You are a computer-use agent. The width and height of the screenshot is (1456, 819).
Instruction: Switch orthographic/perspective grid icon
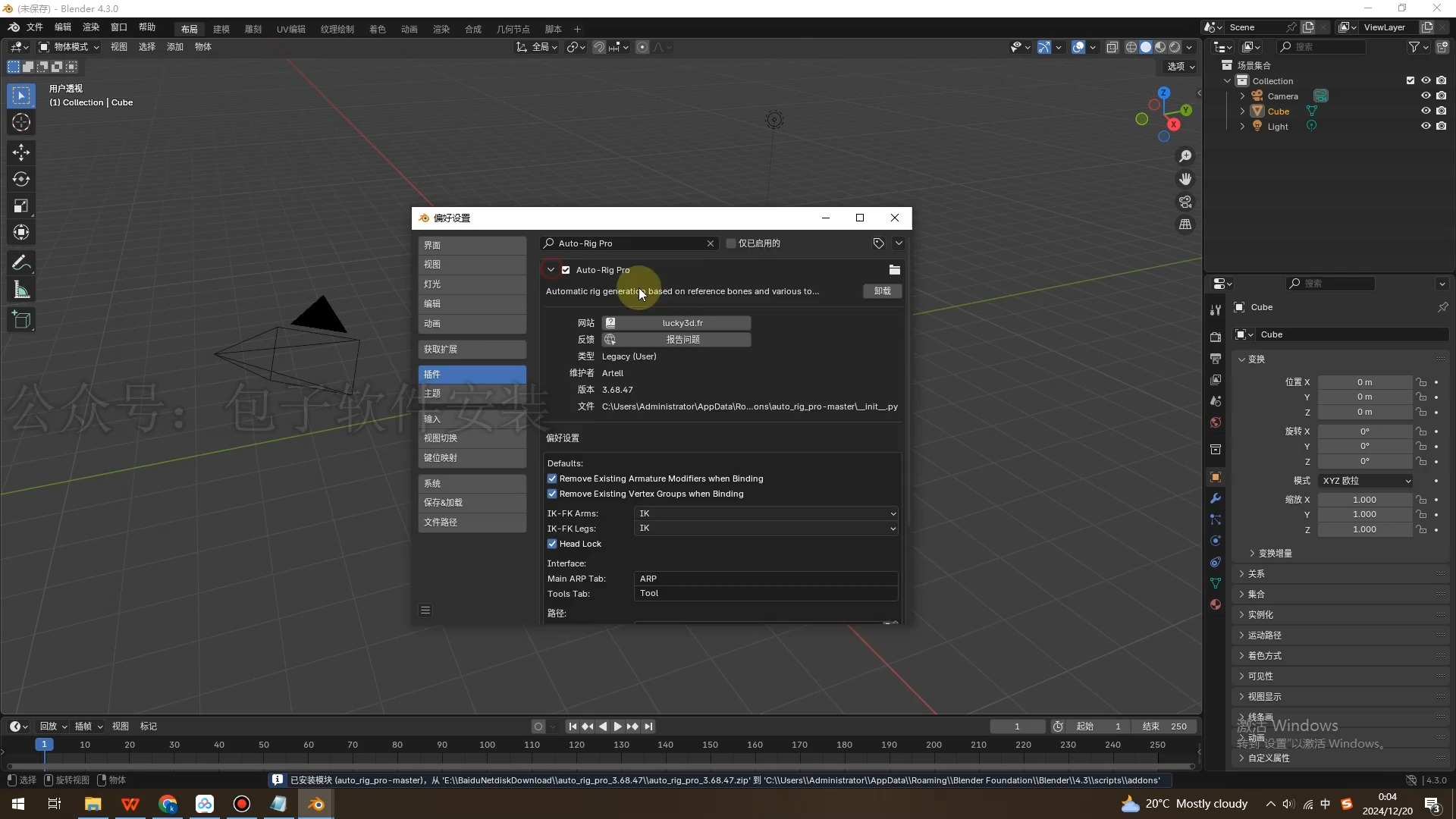(x=1185, y=224)
